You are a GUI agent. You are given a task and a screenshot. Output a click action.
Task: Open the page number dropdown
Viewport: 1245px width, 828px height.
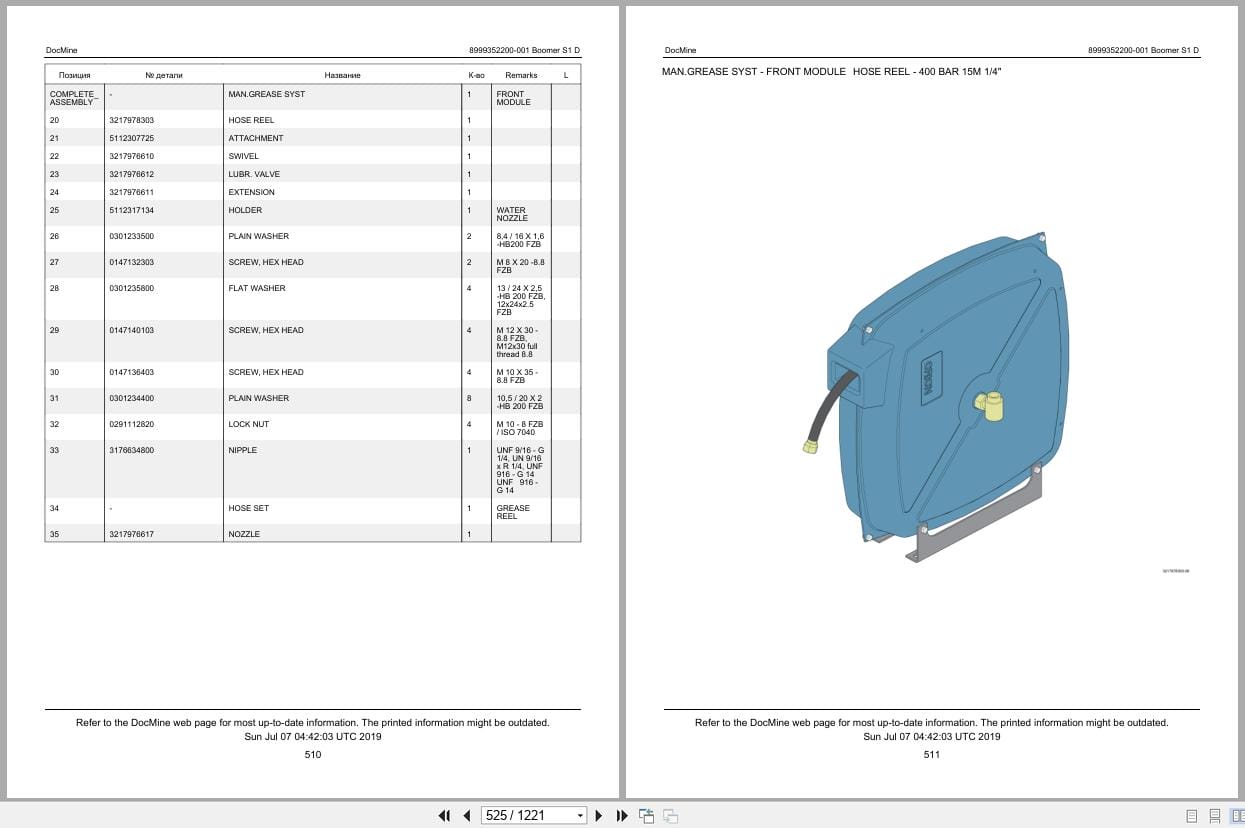point(580,815)
